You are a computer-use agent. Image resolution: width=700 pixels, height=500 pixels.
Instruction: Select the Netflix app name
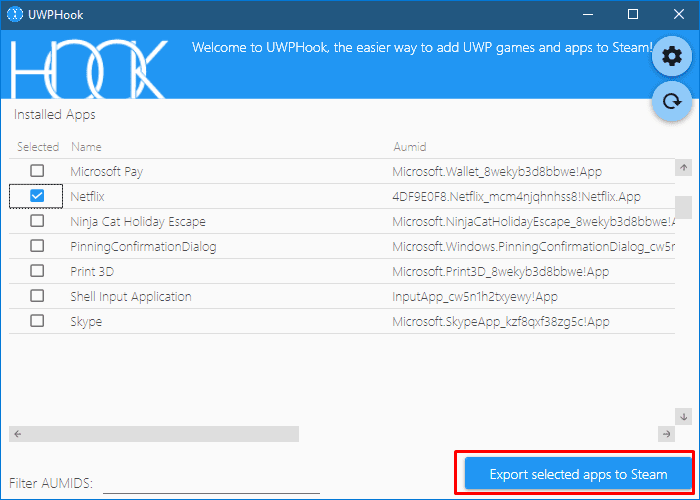coord(87,196)
